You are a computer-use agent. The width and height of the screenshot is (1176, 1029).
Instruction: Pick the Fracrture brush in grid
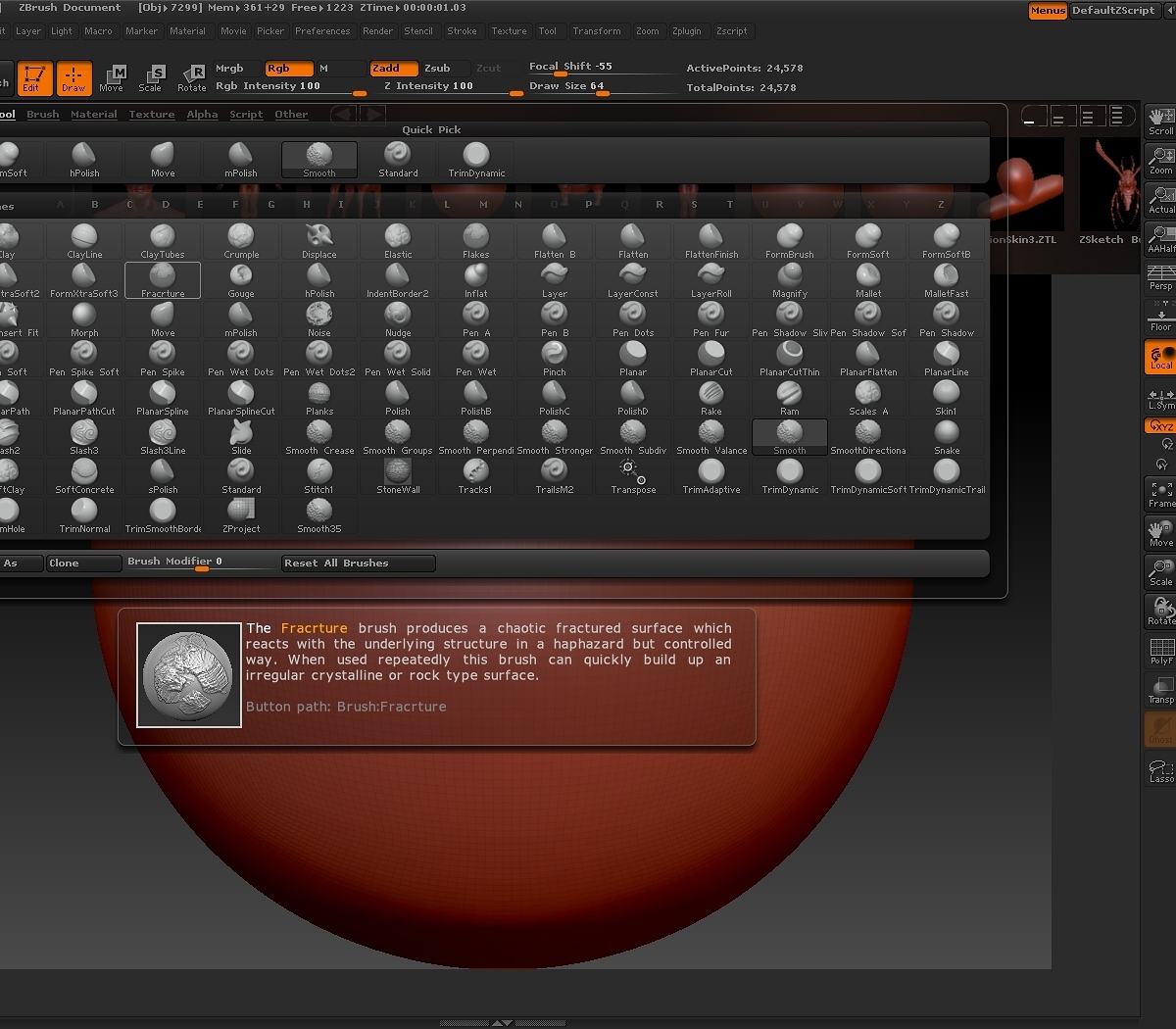click(x=163, y=280)
